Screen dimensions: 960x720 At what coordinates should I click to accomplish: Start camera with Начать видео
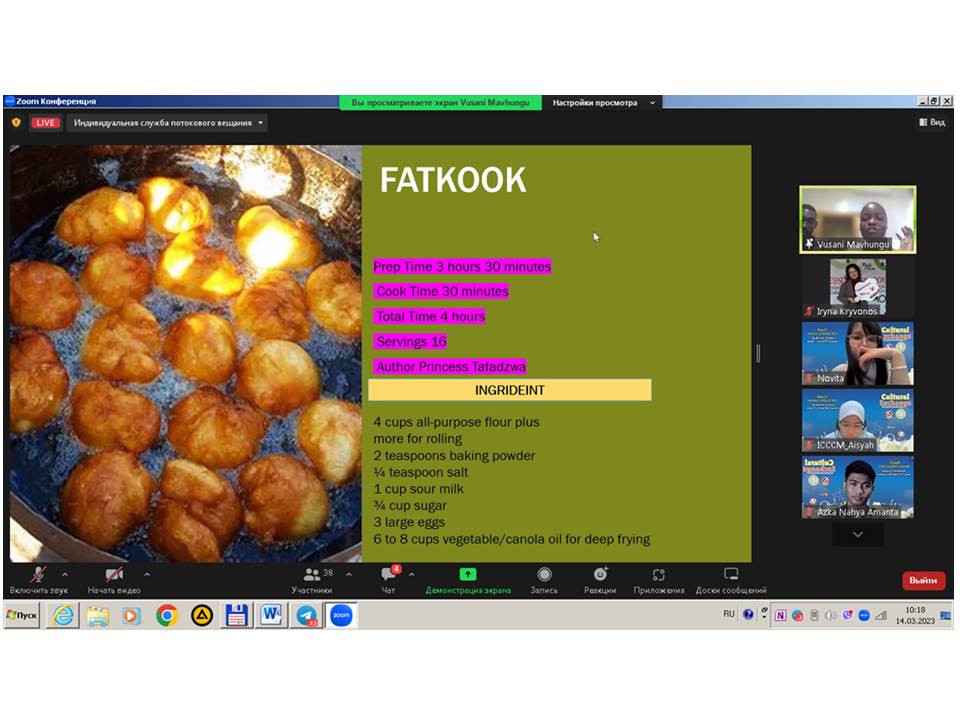point(114,580)
